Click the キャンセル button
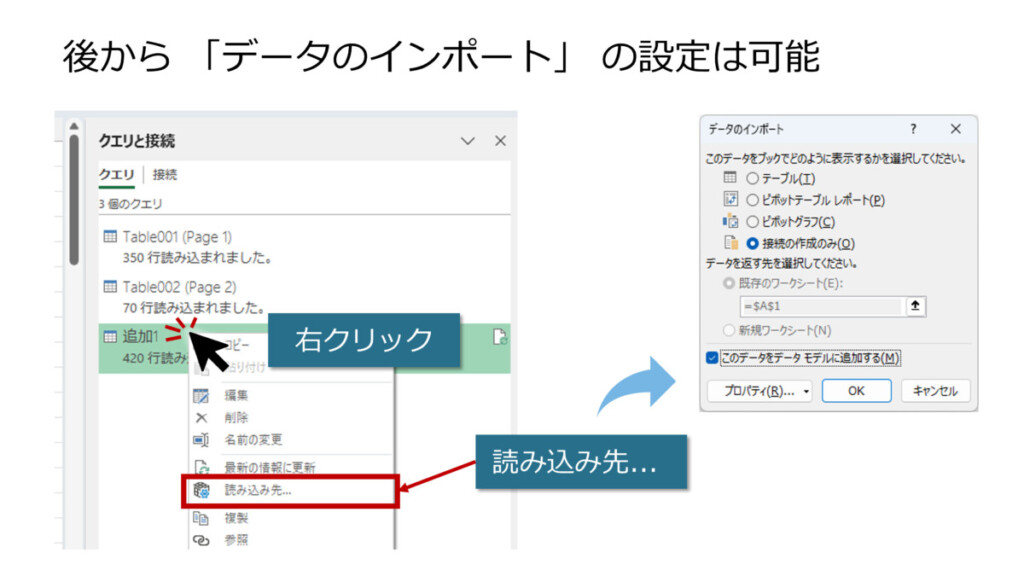This screenshot has height=576, width=1024. [x=935, y=391]
